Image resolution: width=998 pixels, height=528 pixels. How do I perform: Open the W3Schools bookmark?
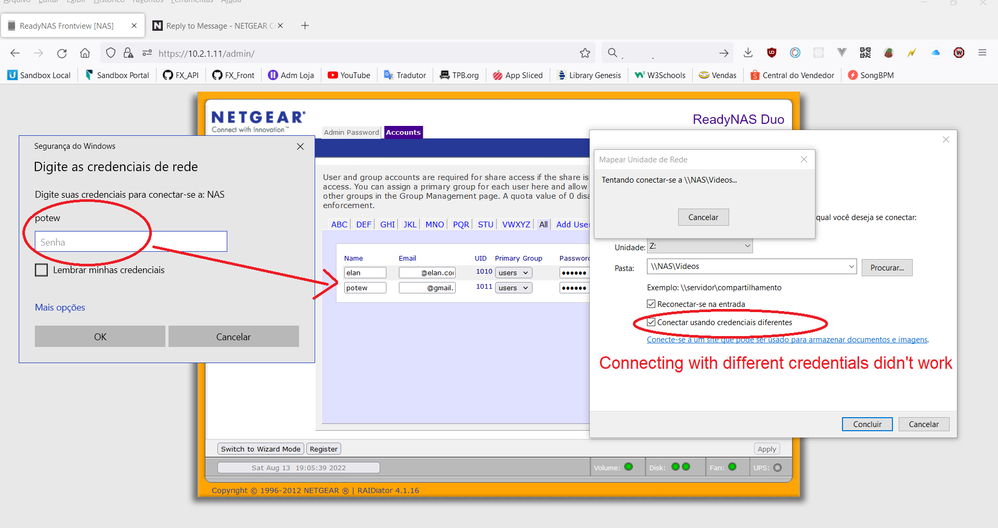(660, 75)
